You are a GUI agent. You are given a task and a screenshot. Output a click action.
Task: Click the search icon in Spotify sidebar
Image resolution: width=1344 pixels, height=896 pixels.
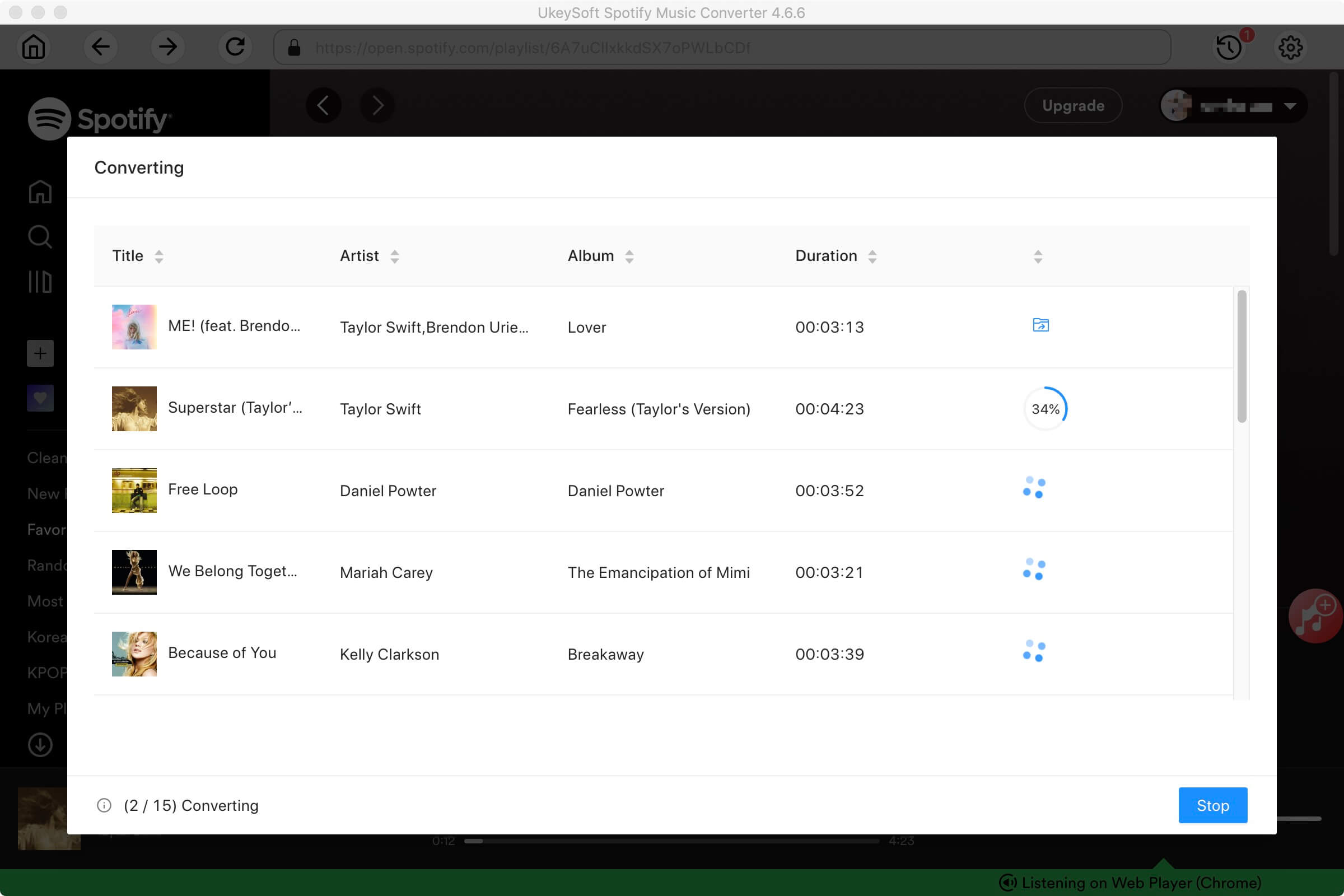pos(39,236)
